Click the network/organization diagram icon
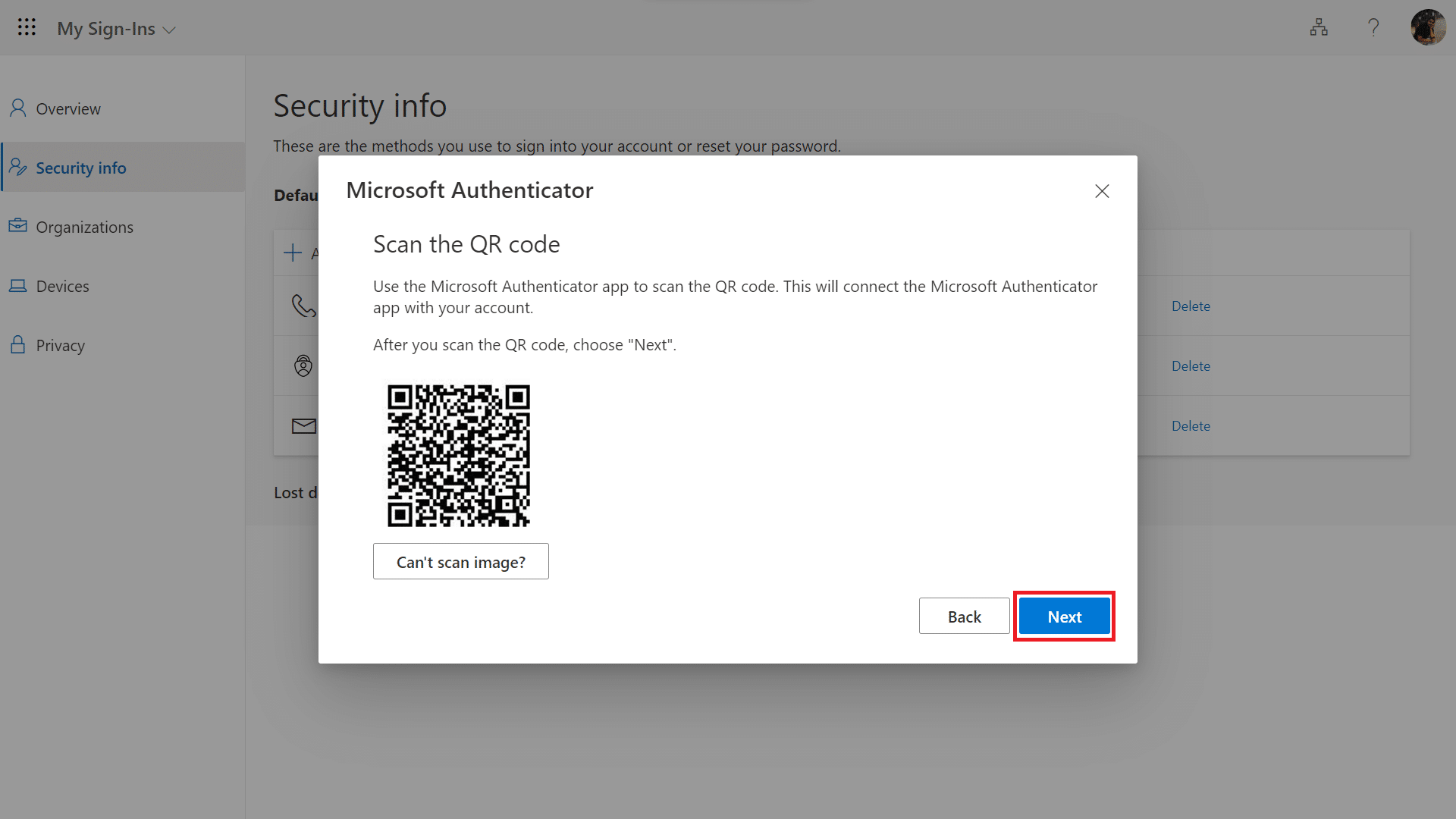This screenshot has width=1456, height=819. coord(1319,27)
